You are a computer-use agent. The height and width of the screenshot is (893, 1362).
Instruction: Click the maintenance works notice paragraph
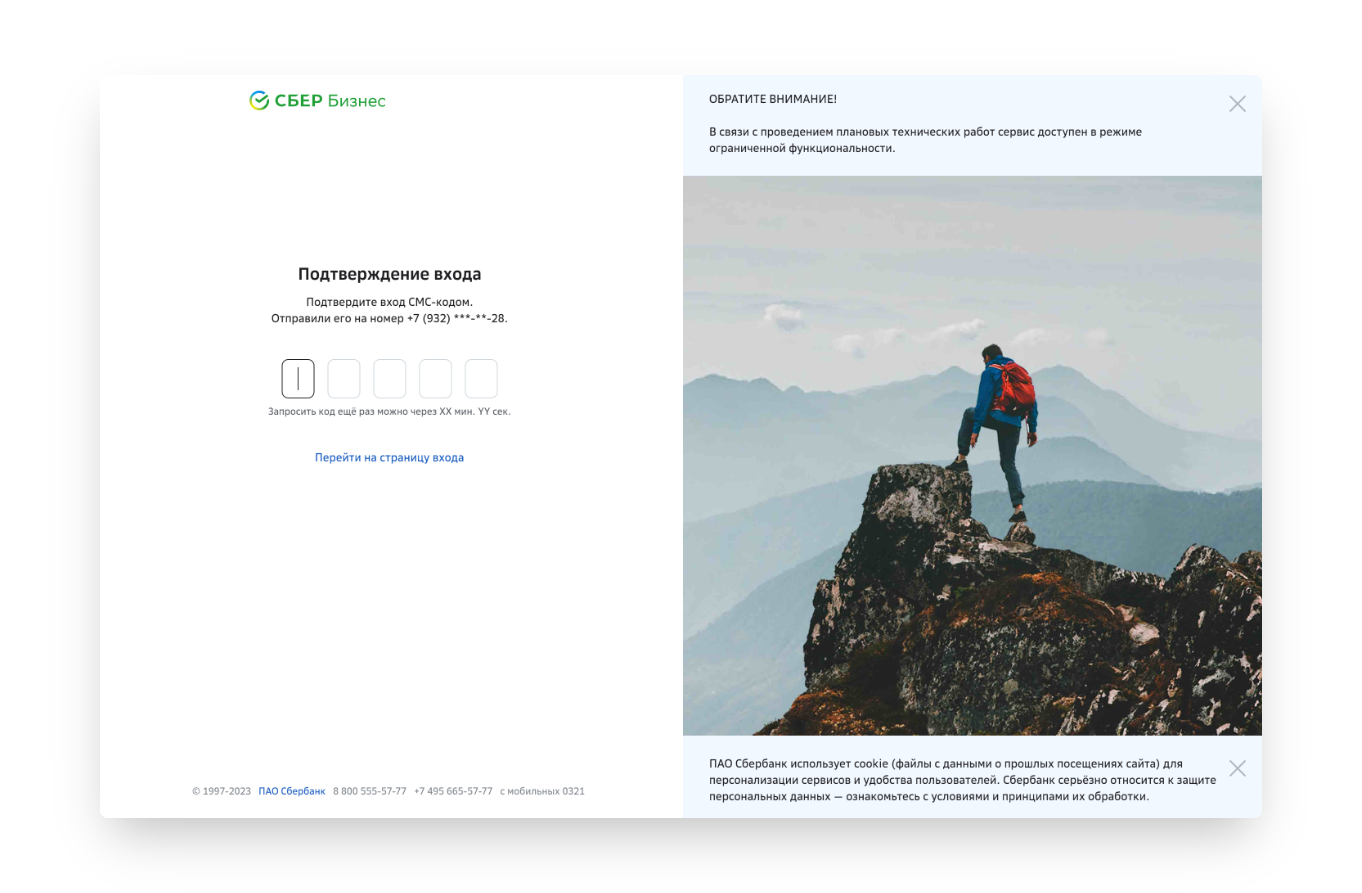click(925, 140)
